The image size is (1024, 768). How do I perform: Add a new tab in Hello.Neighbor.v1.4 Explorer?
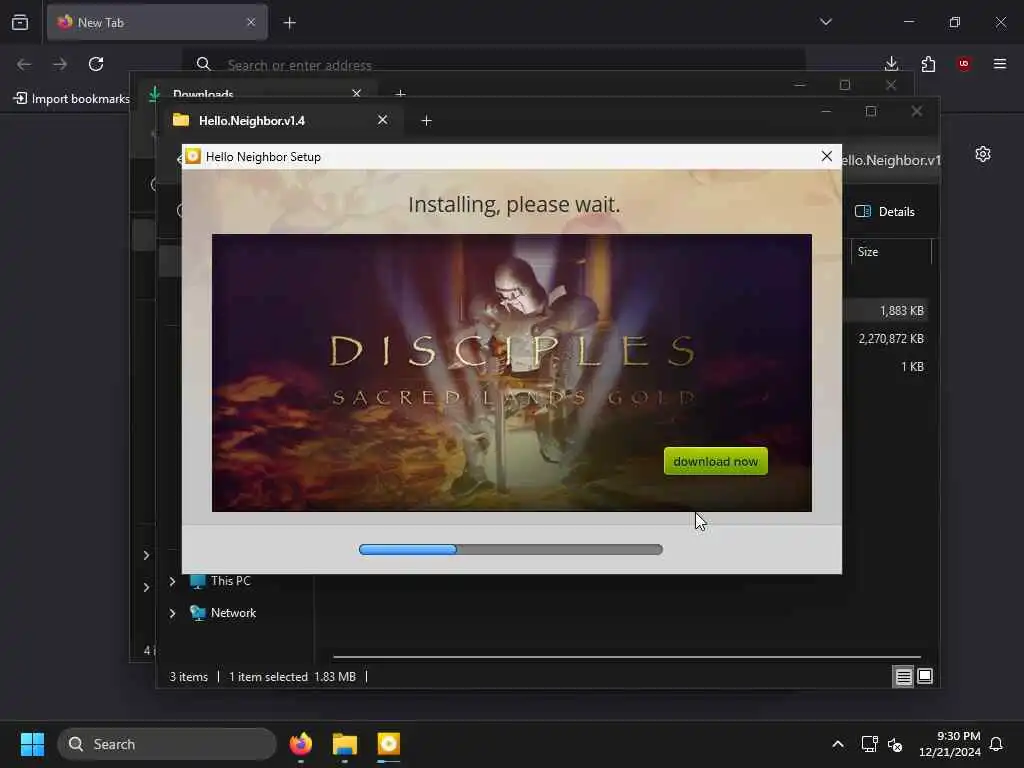[x=426, y=121]
